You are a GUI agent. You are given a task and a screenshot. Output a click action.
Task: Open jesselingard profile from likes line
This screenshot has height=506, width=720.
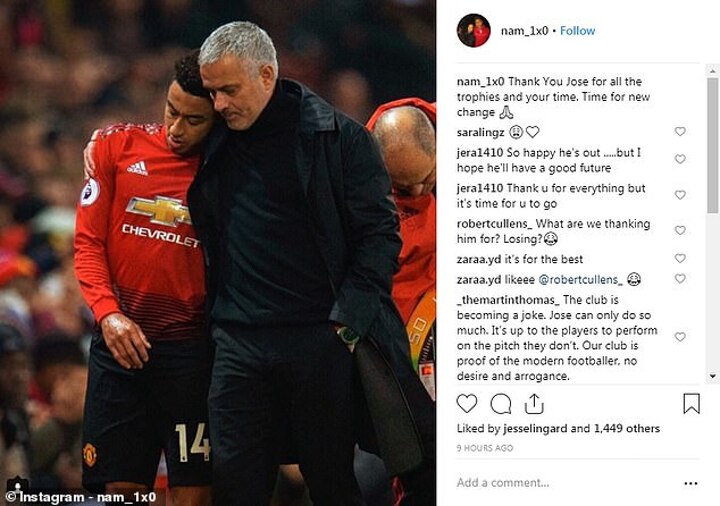tap(535, 428)
